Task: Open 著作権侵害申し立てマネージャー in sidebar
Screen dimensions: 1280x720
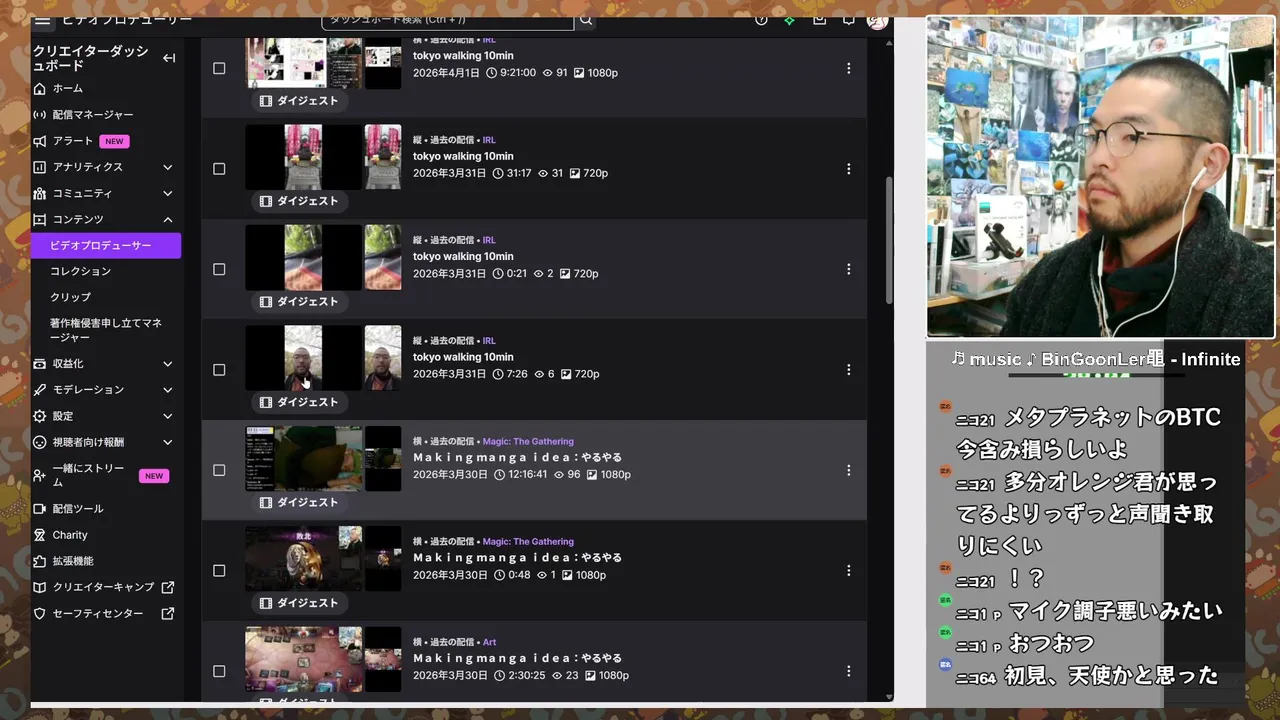Action: (106, 330)
